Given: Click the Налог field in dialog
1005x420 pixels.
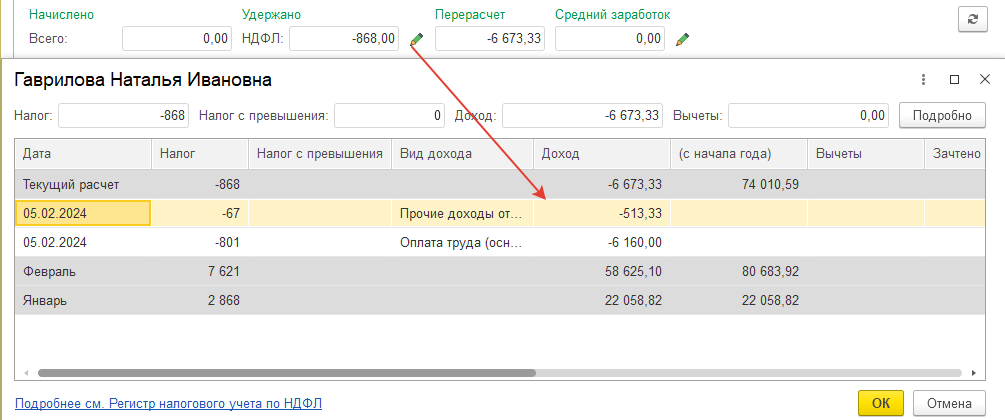Looking at the screenshot, I should (124, 115).
